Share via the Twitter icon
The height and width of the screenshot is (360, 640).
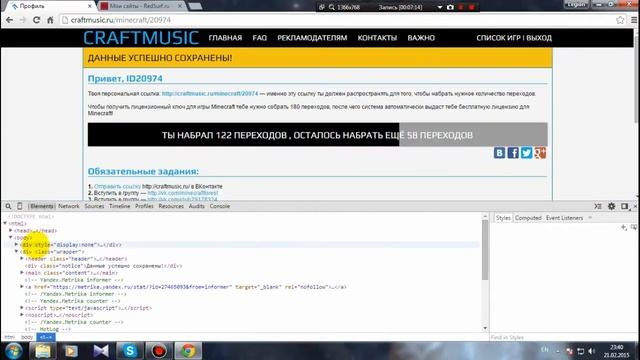[x=527, y=153]
